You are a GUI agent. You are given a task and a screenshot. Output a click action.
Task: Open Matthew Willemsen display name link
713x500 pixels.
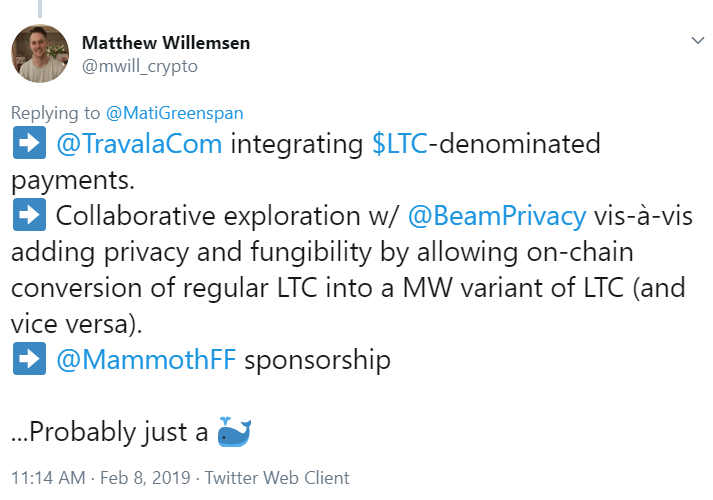[168, 44]
